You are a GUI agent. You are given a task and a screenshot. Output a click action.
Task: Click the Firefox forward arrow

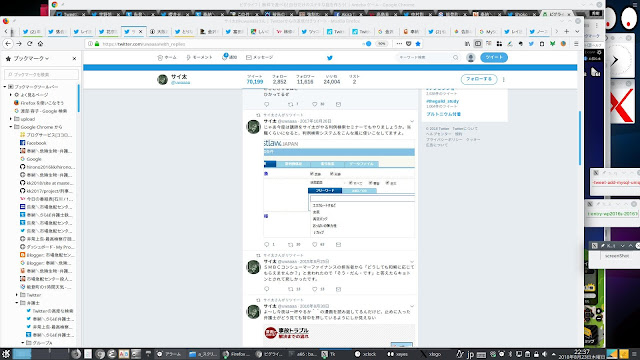pos(19,44)
